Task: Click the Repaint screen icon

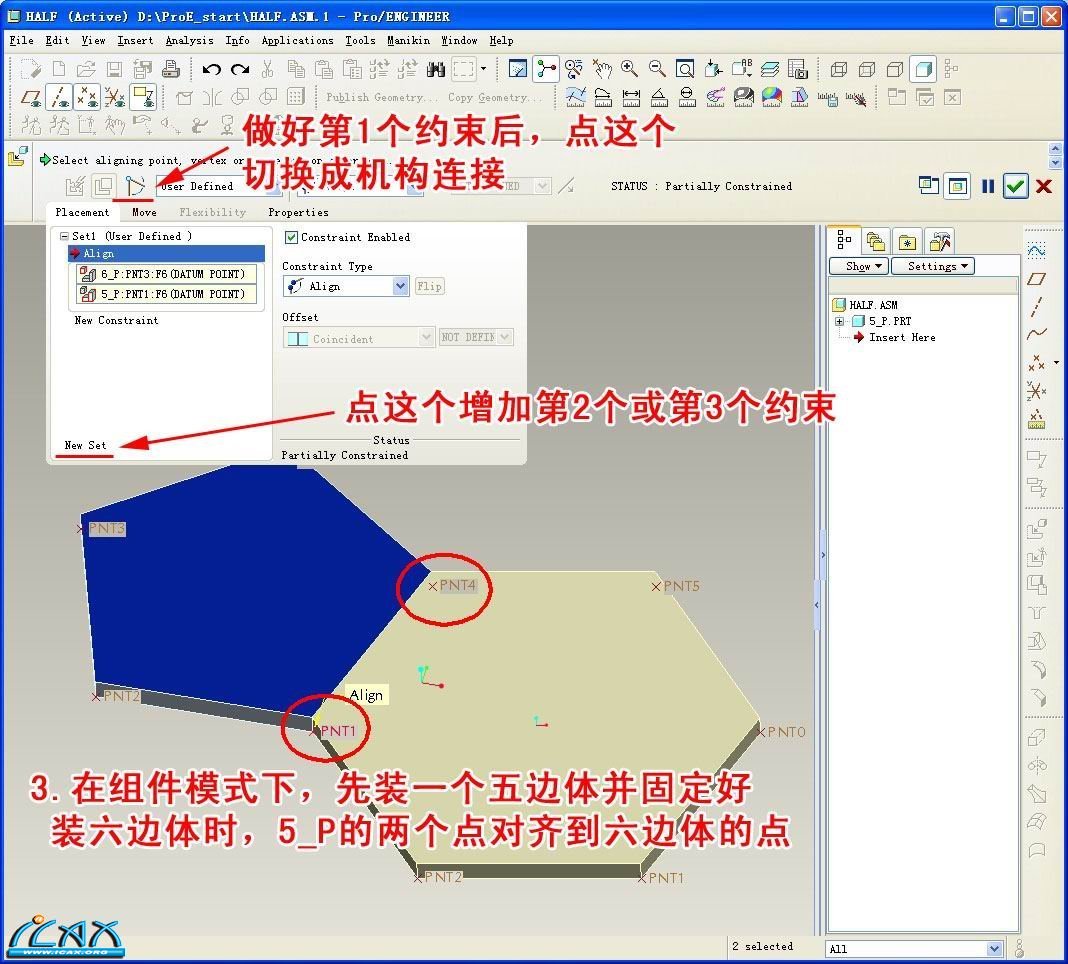Action: click(518, 69)
